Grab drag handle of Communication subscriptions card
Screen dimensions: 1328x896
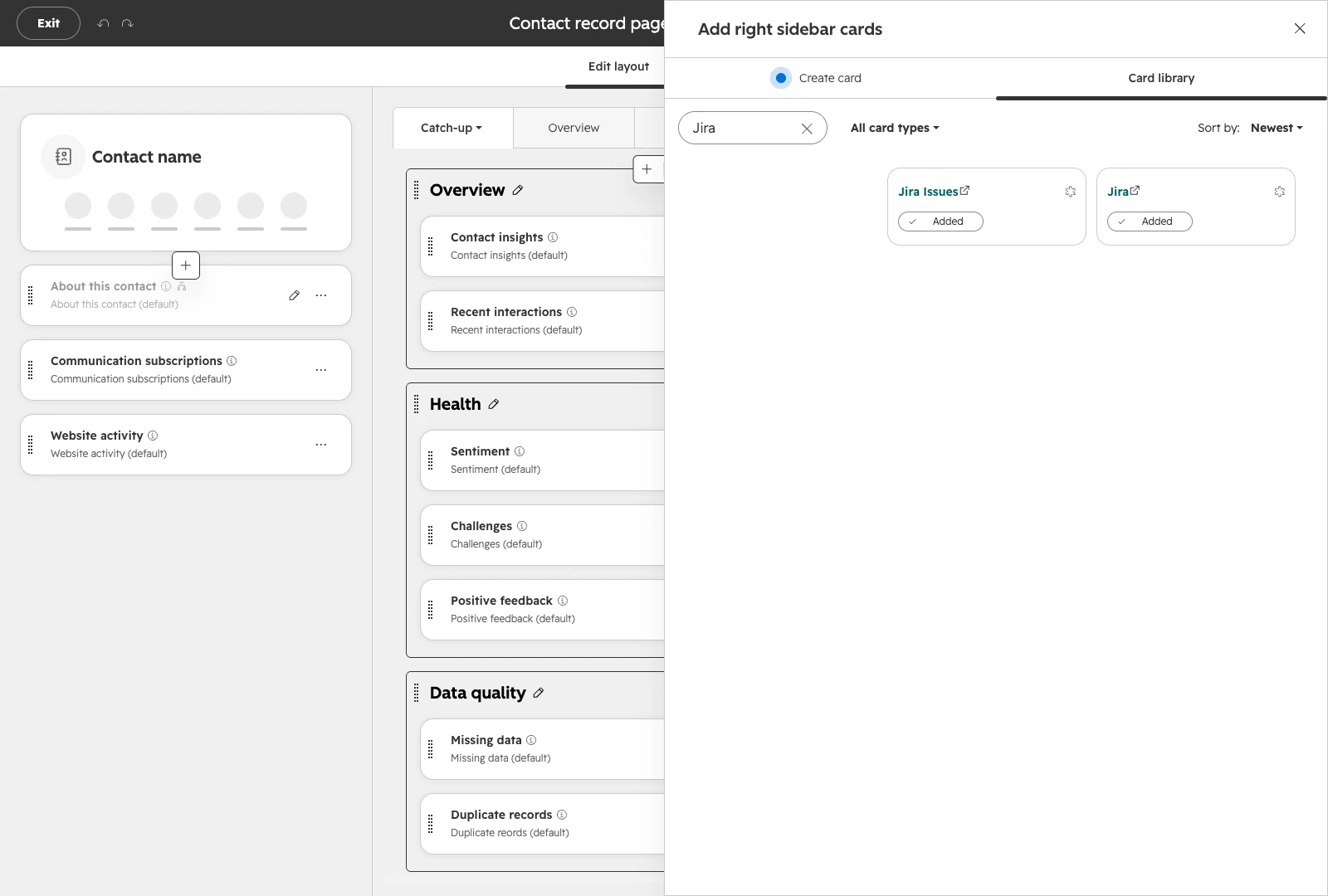point(31,370)
